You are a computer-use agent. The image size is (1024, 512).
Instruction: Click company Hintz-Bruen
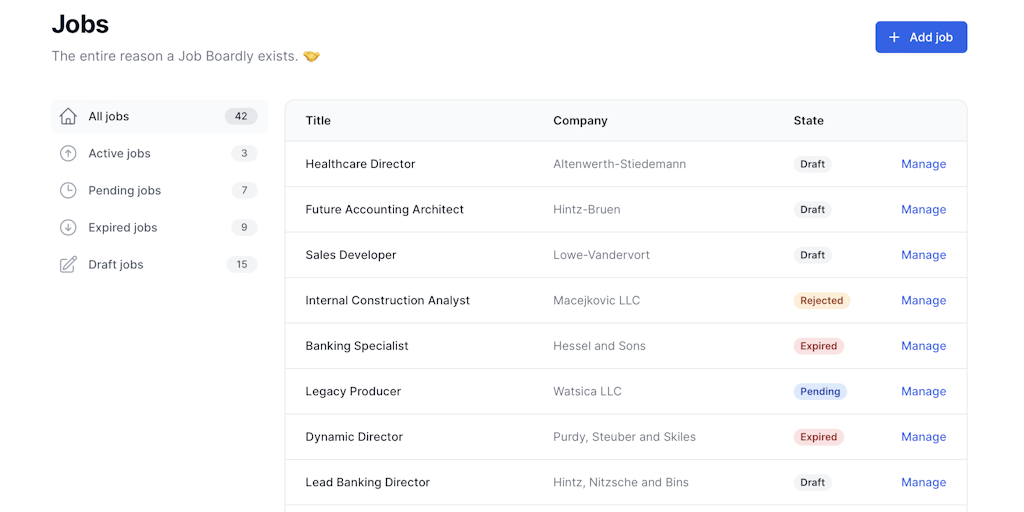587,210
